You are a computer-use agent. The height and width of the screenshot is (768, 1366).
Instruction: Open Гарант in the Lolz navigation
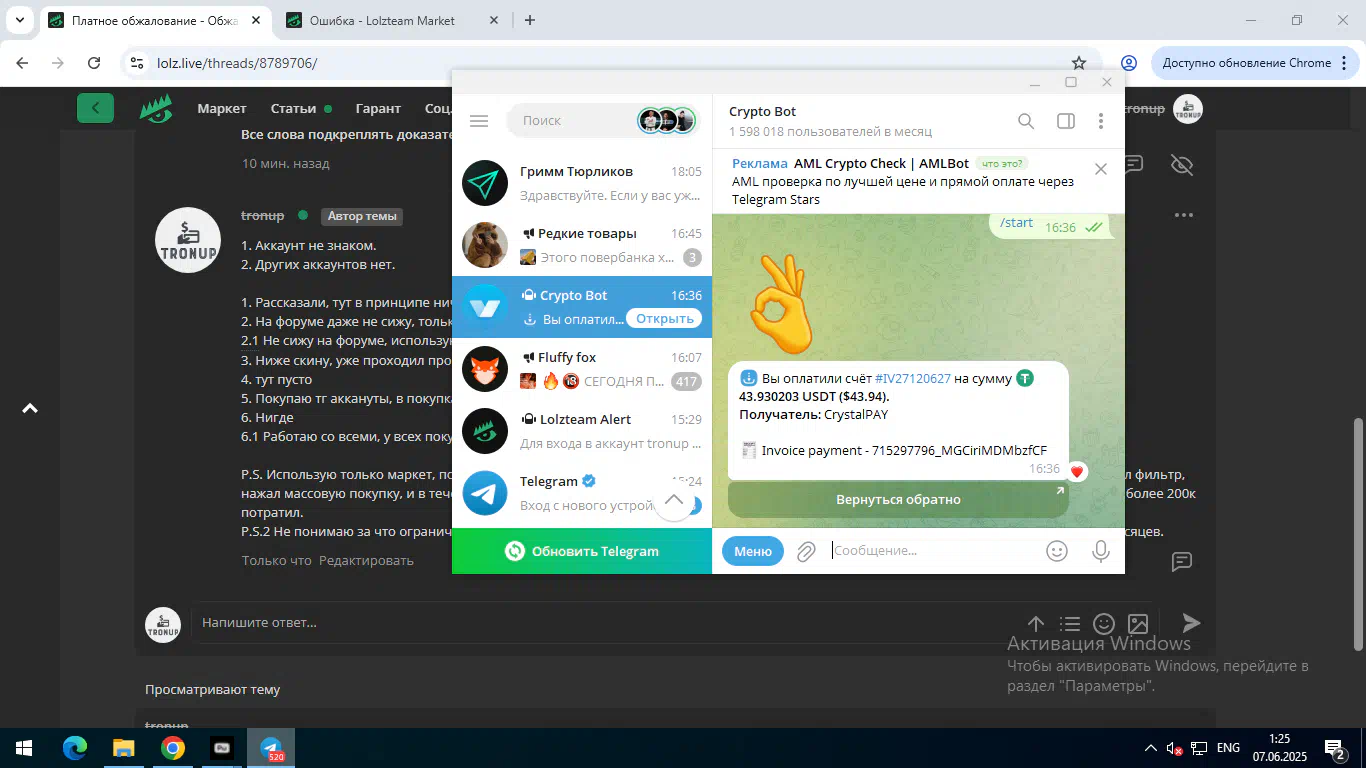click(378, 108)
